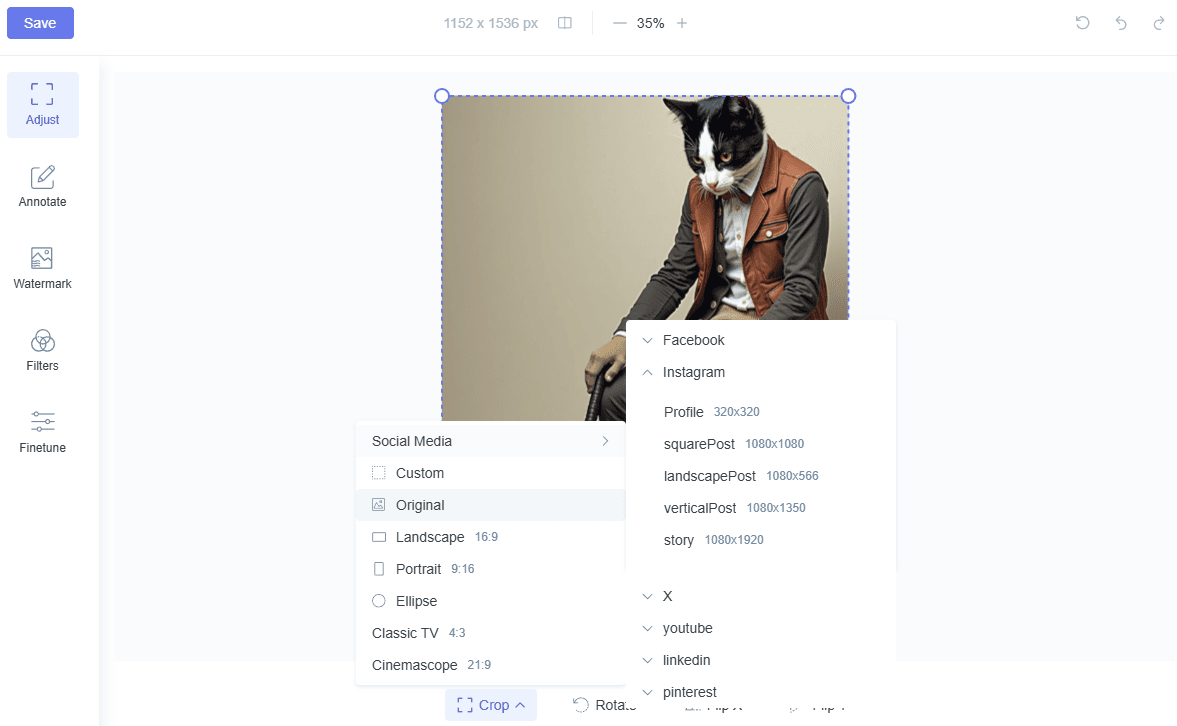This screenshot has width=1177, height=726.
Task: Choose the Original crop option
Action: (x=491, y=505)
